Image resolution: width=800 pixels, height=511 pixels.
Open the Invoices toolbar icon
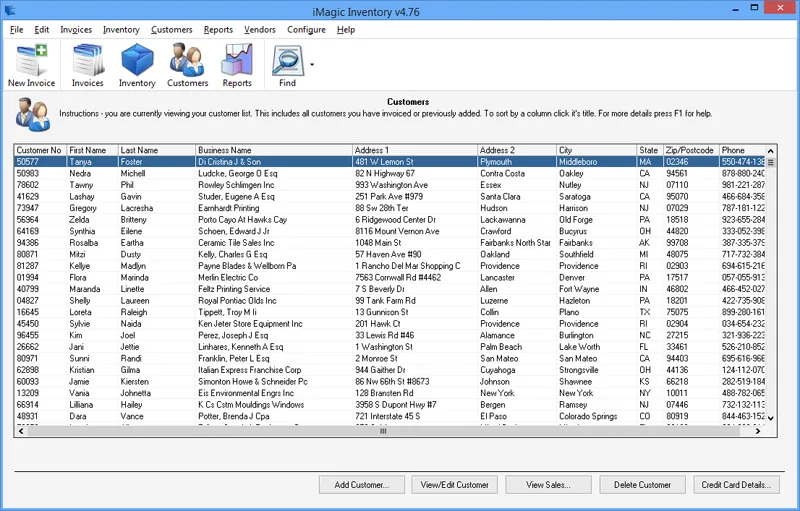[88, 66]
